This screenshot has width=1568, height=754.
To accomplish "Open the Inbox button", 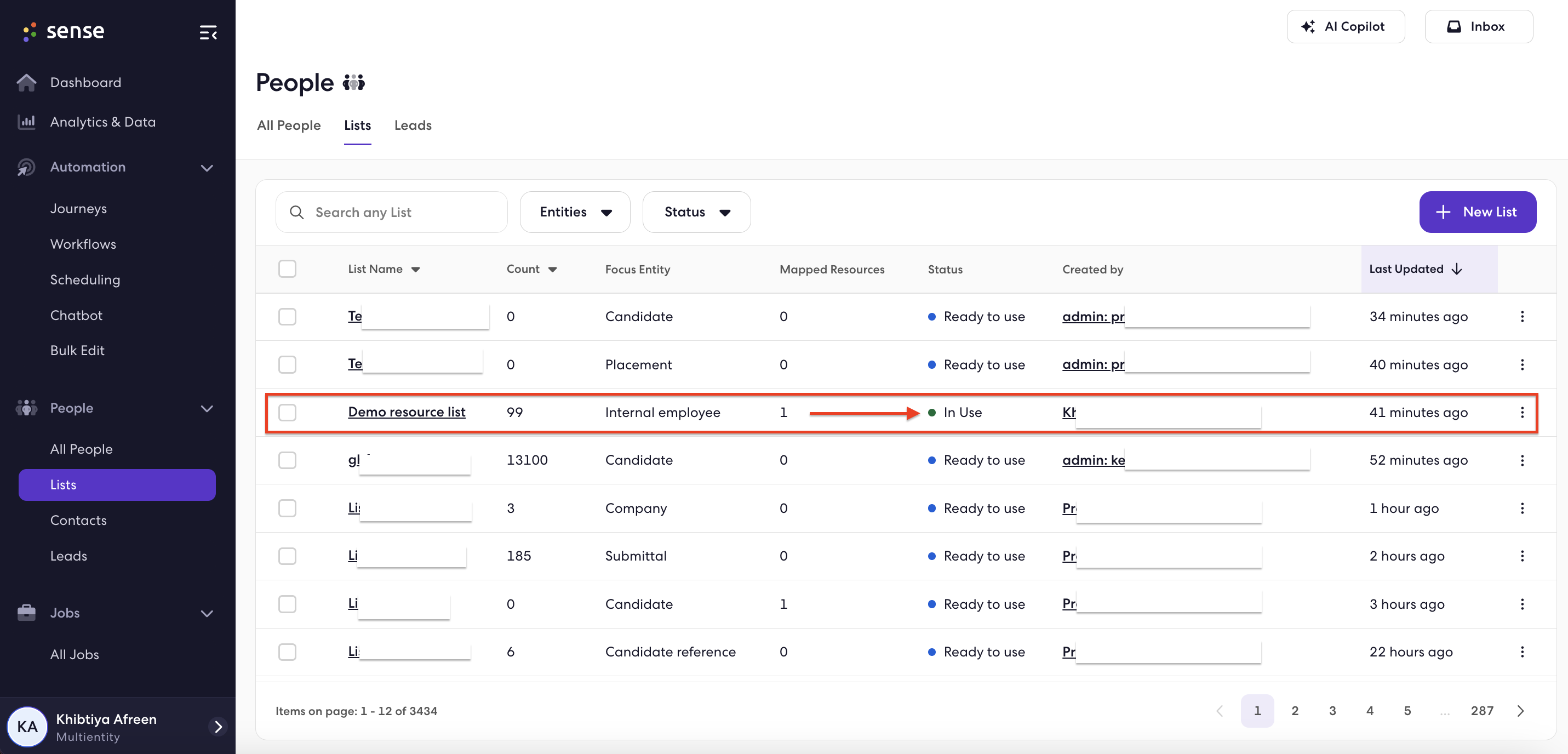I will coord(1479,26).
